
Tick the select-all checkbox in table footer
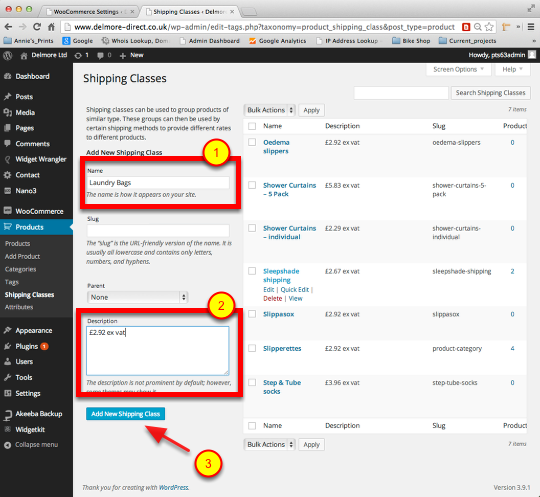pos(252,426)
